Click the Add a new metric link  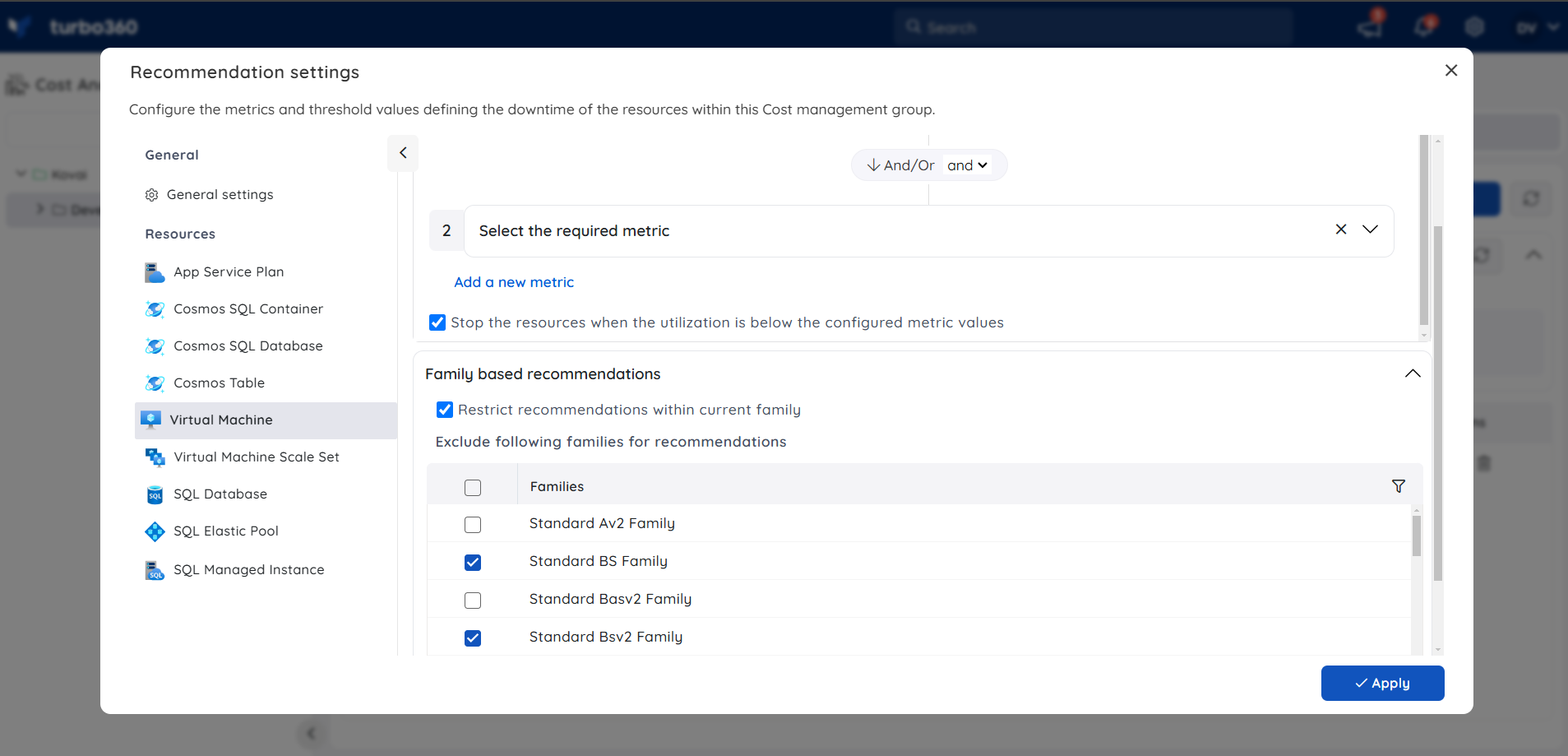click(x=514, y=282)
